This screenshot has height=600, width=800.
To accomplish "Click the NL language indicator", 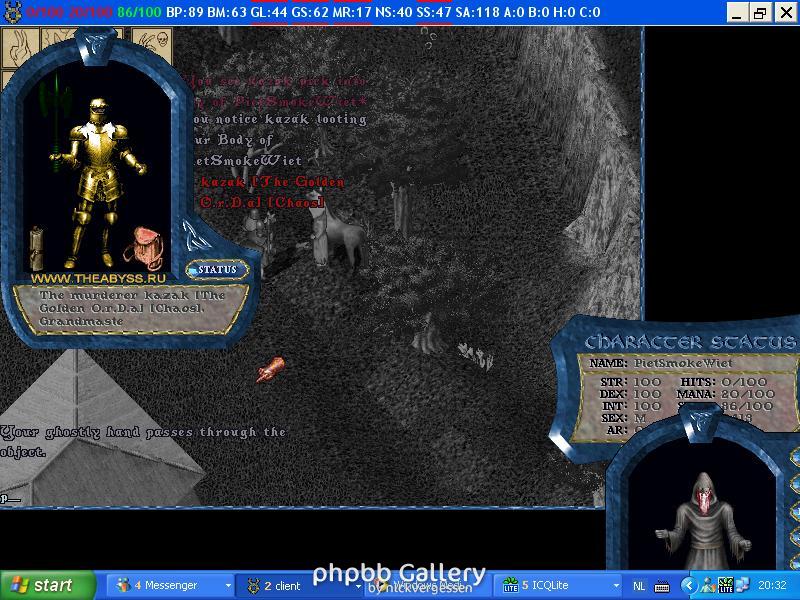I will [x=640, y=586].
